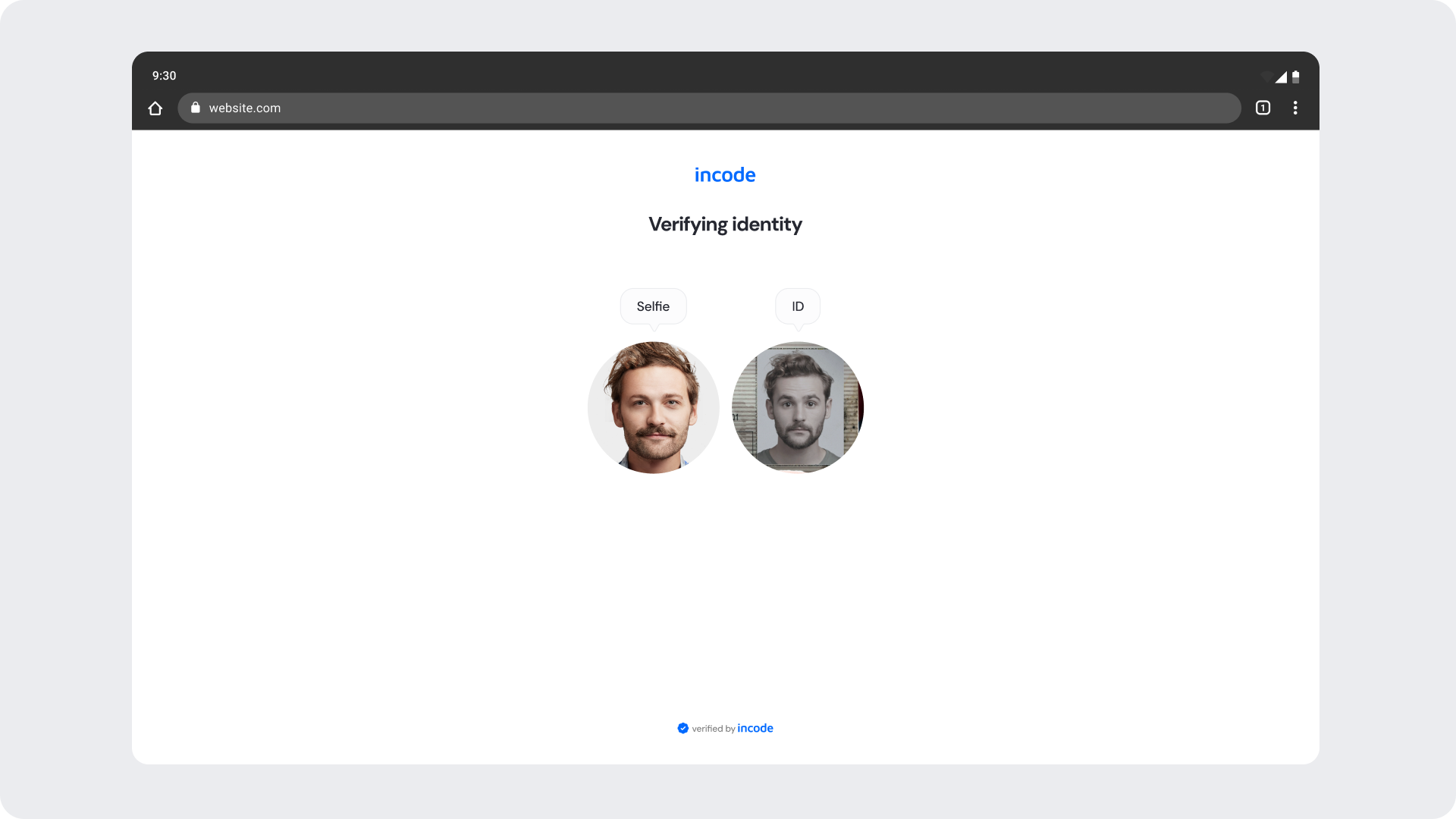This screenshot has width=1456, height=819.
Task: Click the website.com URL text
Action: [x=245, y=108]
